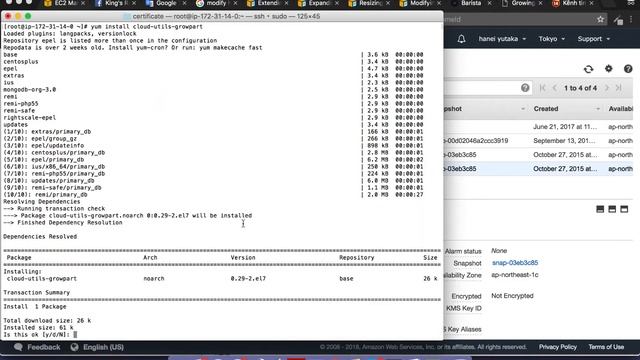
Task: Bookmark this page with the star icon
Action: pos(600,19)
